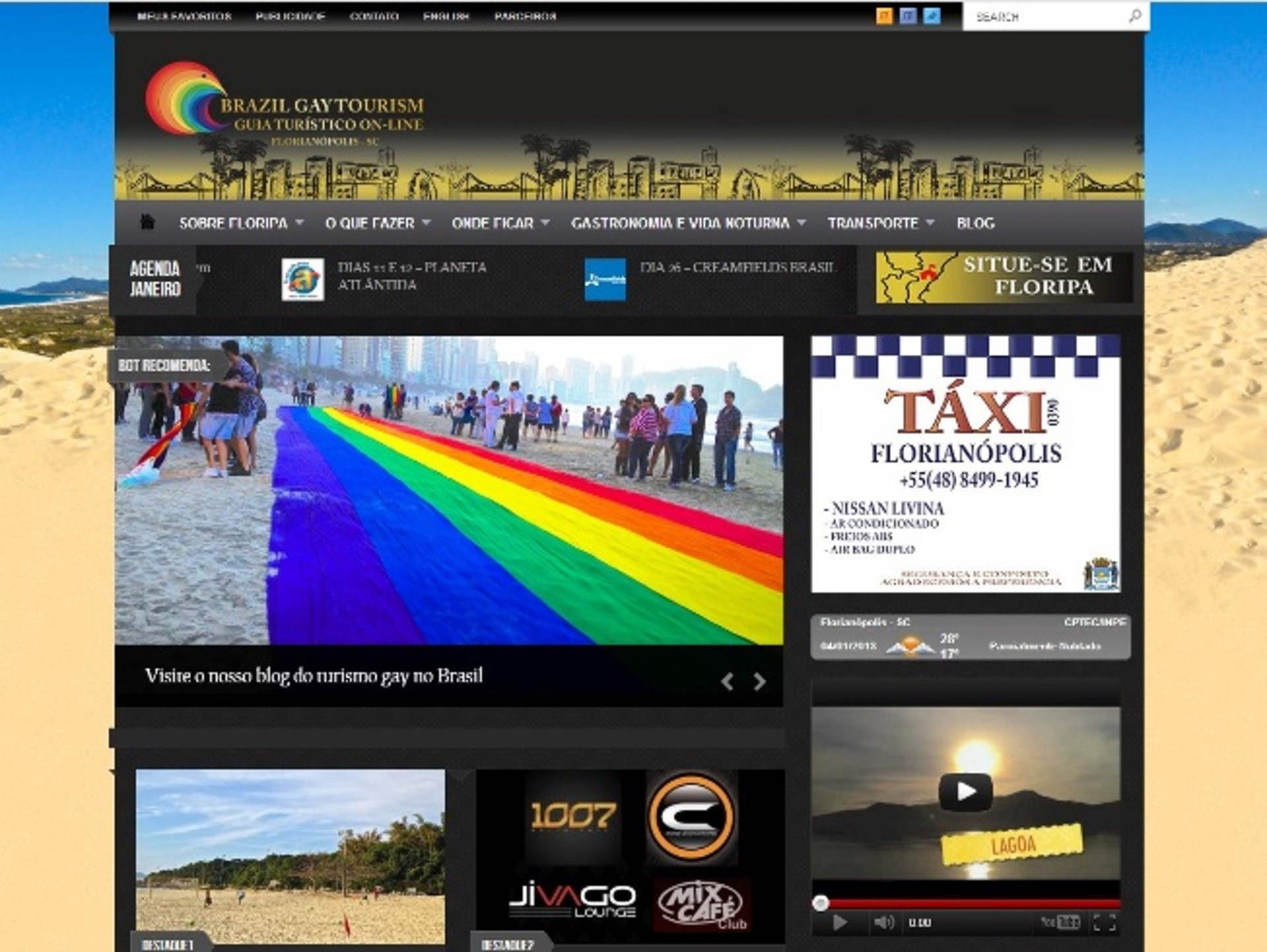The width and height of the screenshot is (1267, 952).
Task: Enter fullscreen in the video player
Action: (1104, 922)
